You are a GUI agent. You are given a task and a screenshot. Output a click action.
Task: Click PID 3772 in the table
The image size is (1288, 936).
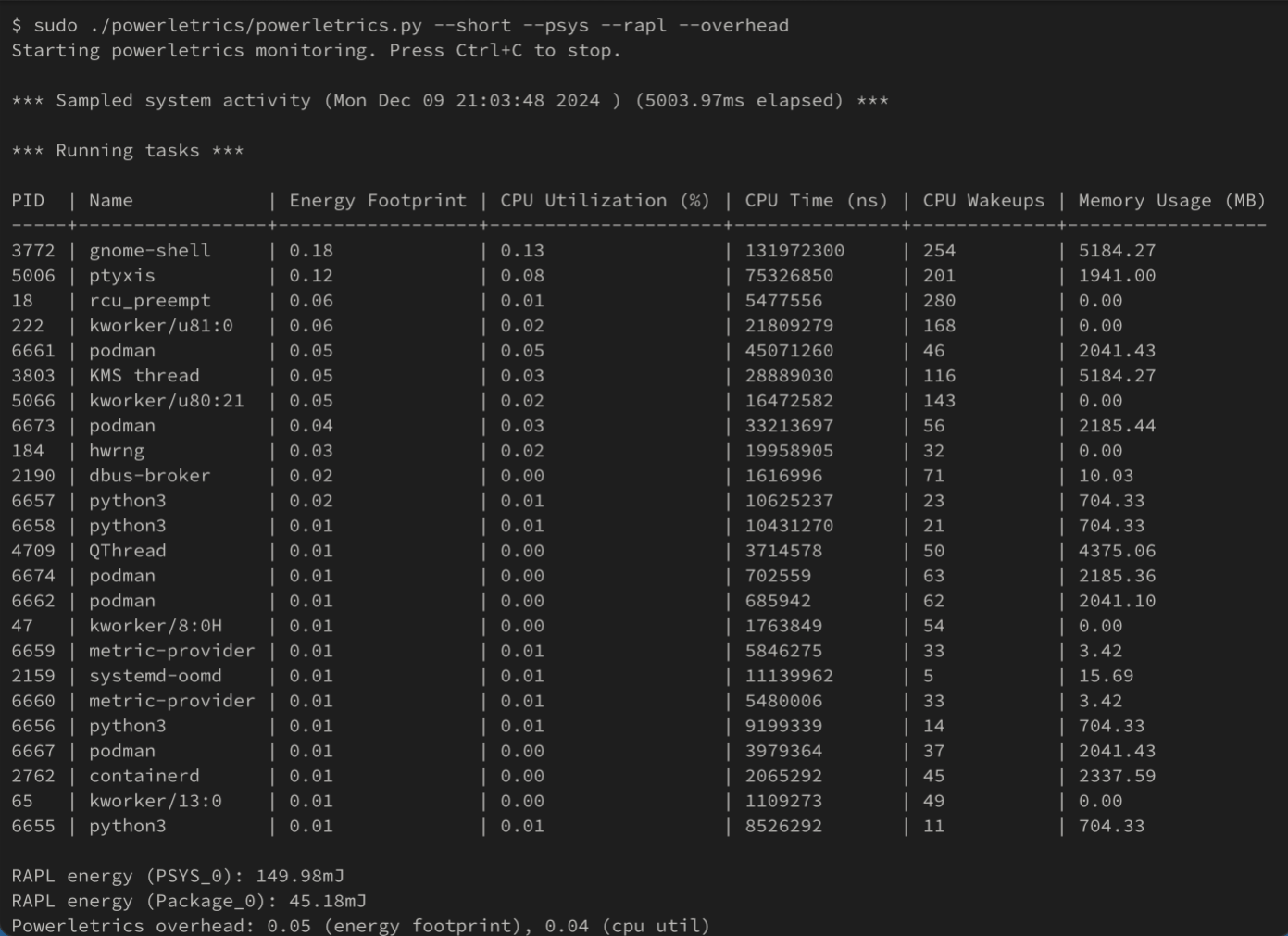tap(33, 250)
